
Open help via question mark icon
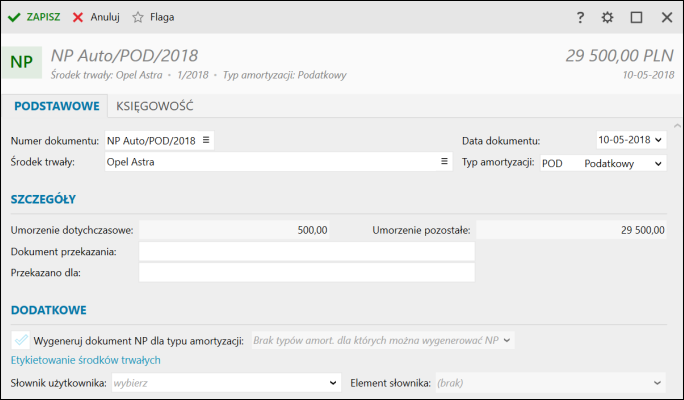click(580, 17)
